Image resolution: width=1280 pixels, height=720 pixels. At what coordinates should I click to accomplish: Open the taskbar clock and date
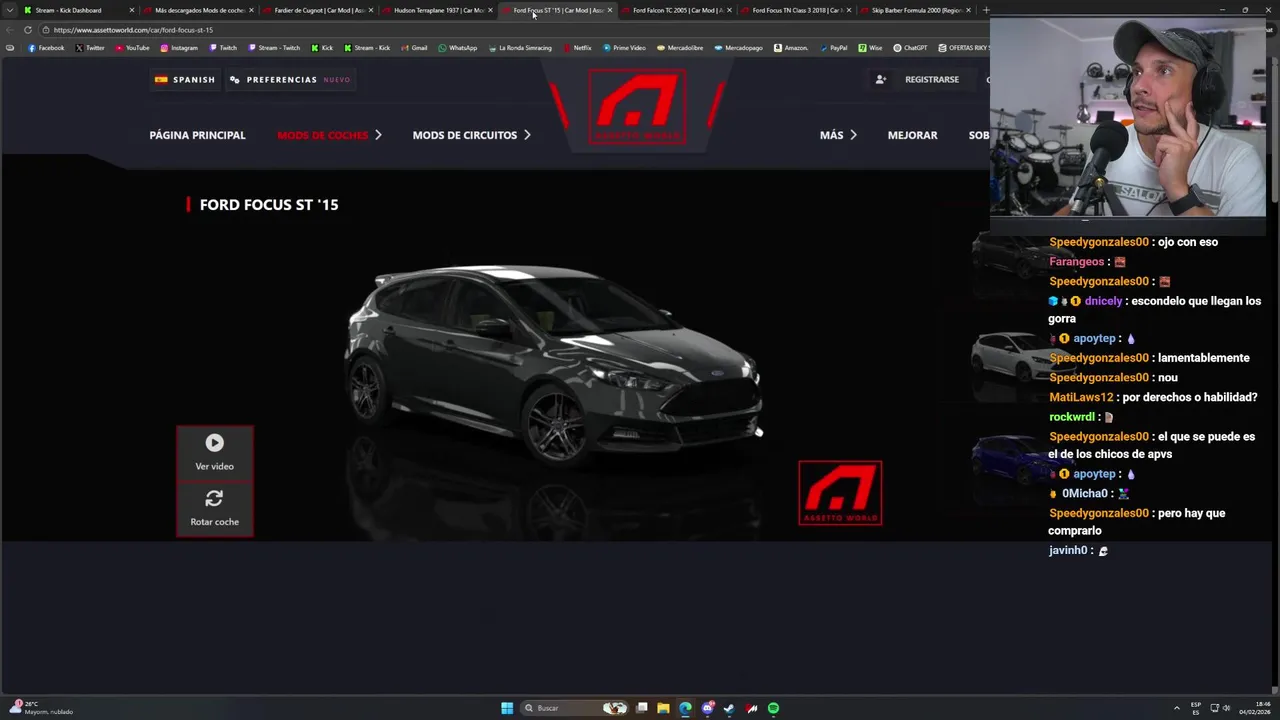1254,708
